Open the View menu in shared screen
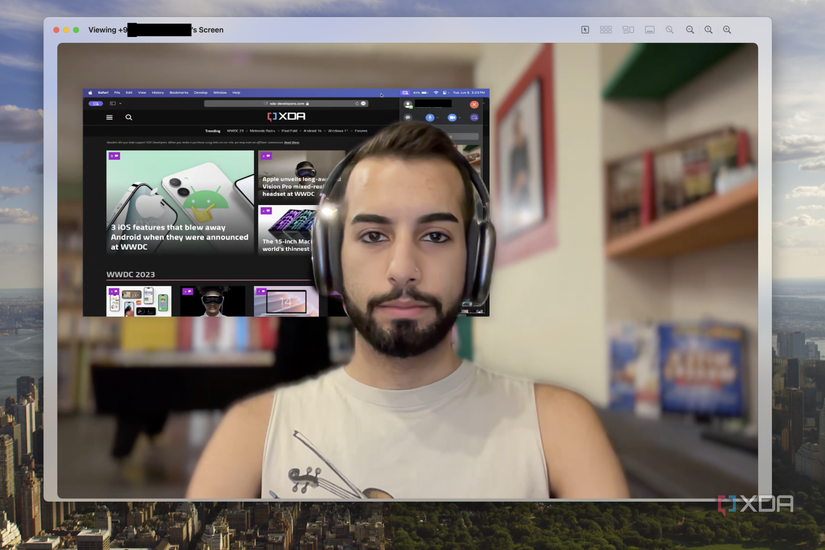The height and width of the screenshot is (550, 825). [x=142, y=93]
